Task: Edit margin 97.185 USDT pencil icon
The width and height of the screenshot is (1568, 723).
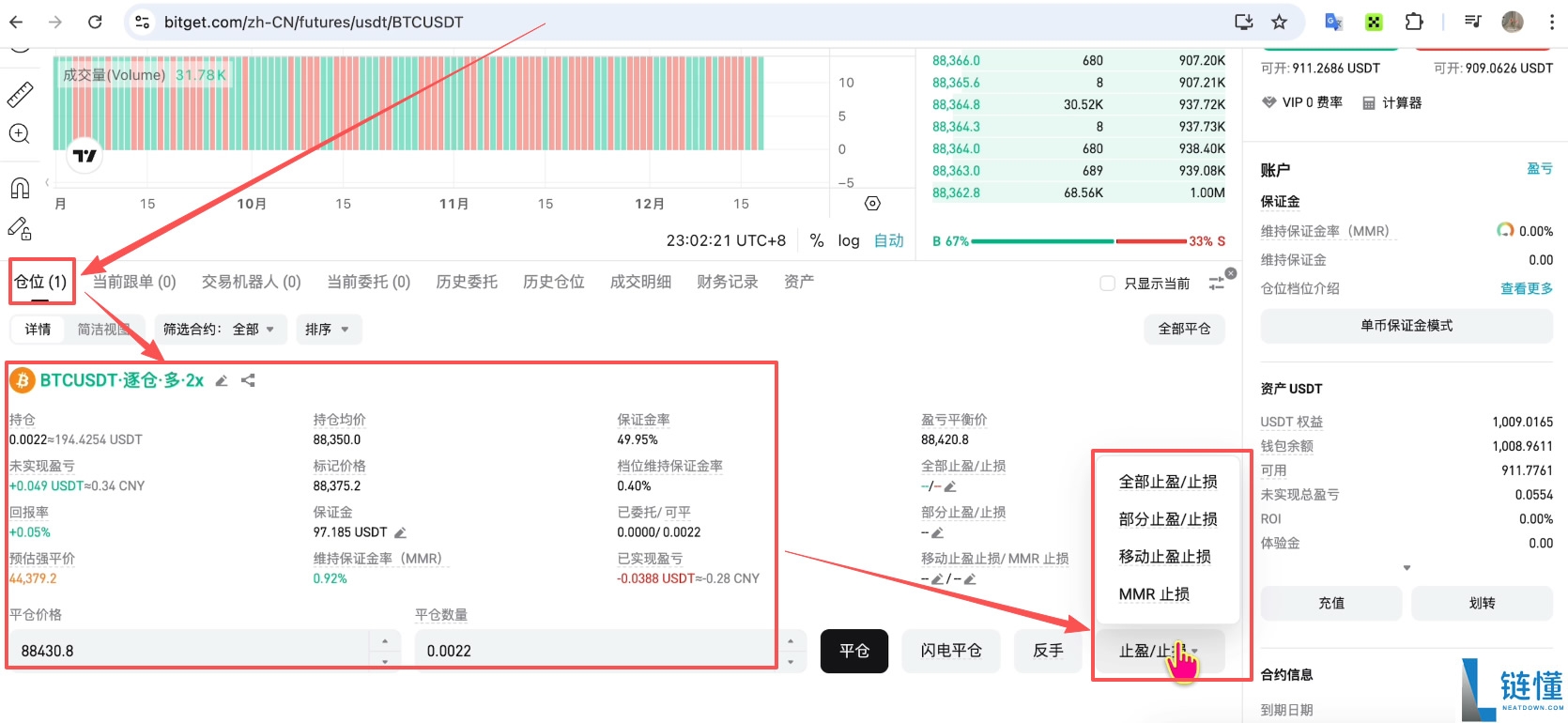Action: (x=400, y=532)
